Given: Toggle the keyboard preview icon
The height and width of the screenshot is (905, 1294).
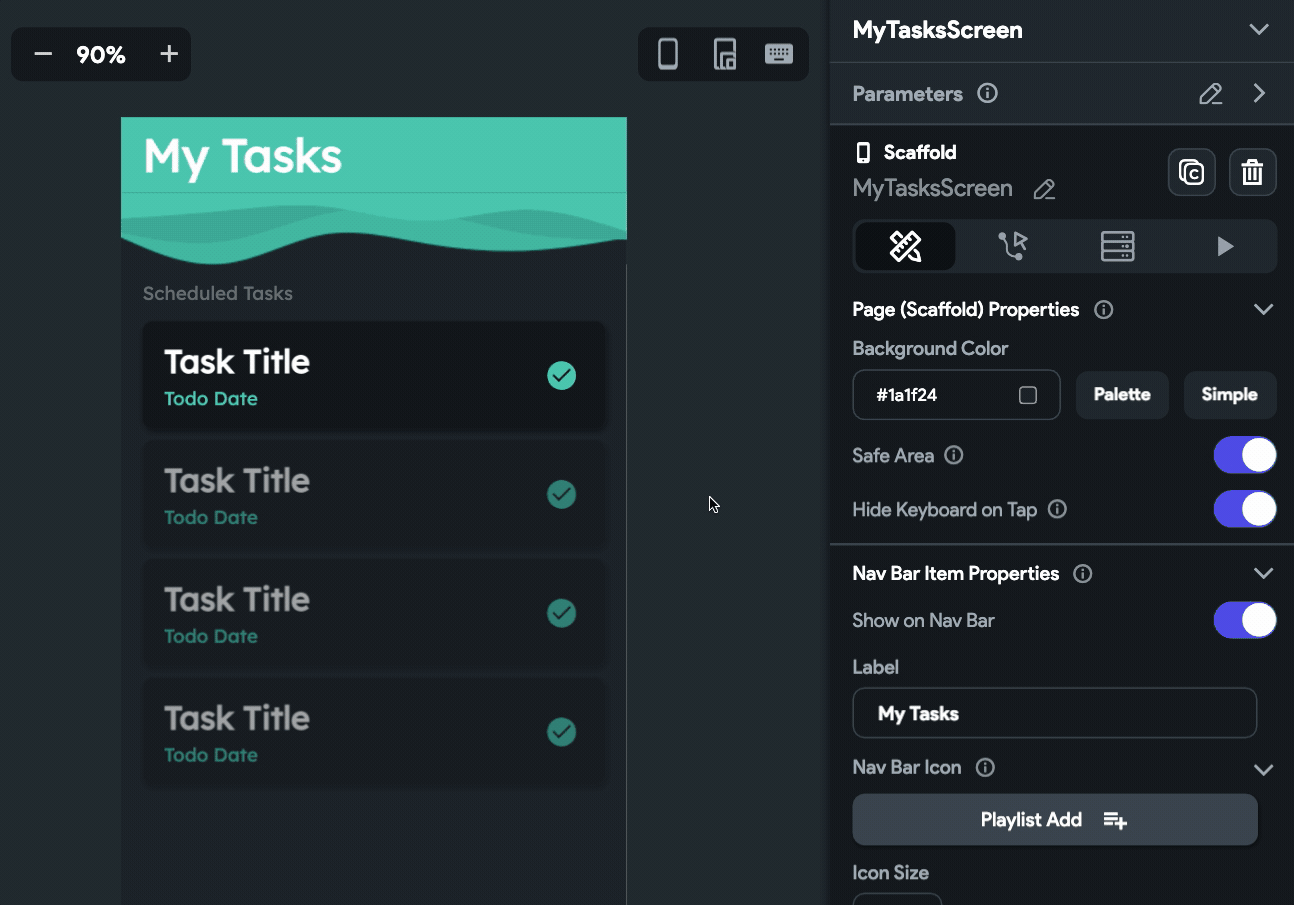Looking at the screenshot, I should 779,54.
